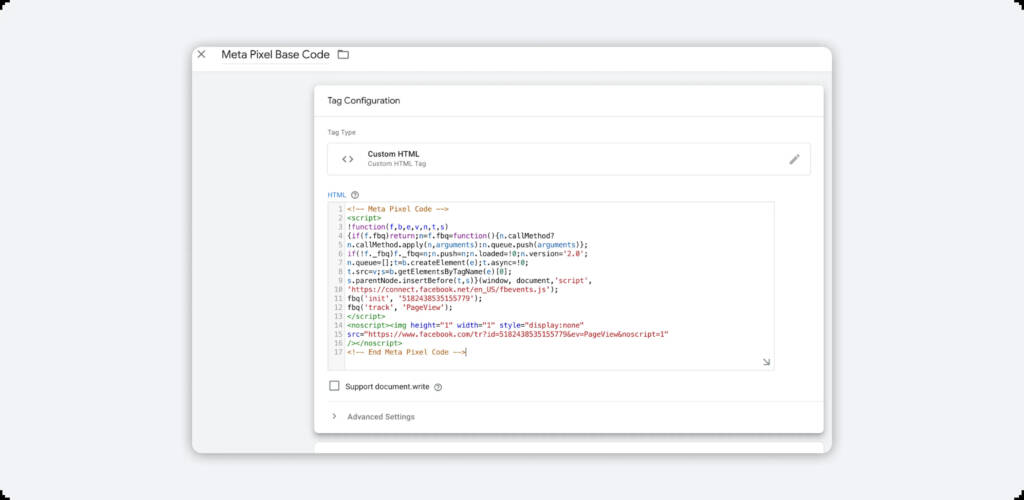Click the Tag Type label
1024x500 pixels.
pyautogui.click(x=342, y=133)
